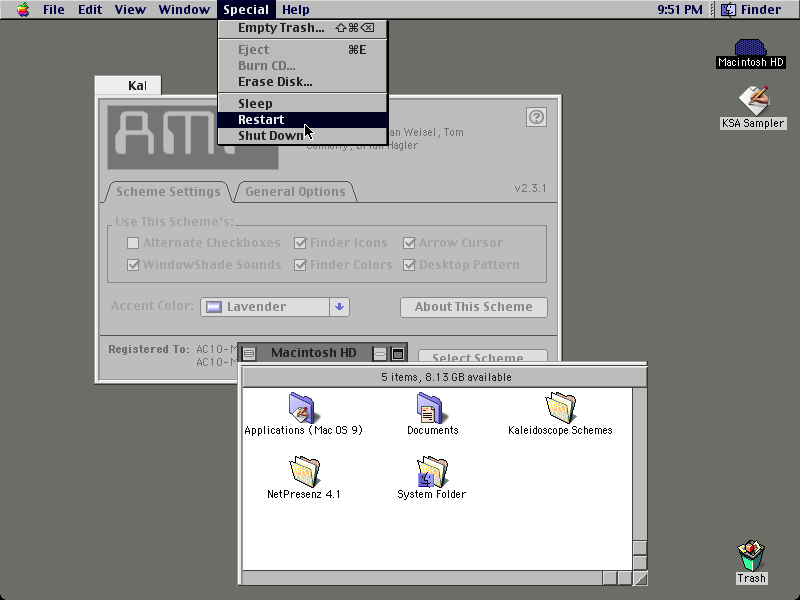Click the Macintosh HD window close box
This screenshot has width=800, height=600.
click(x=249, y=353)
